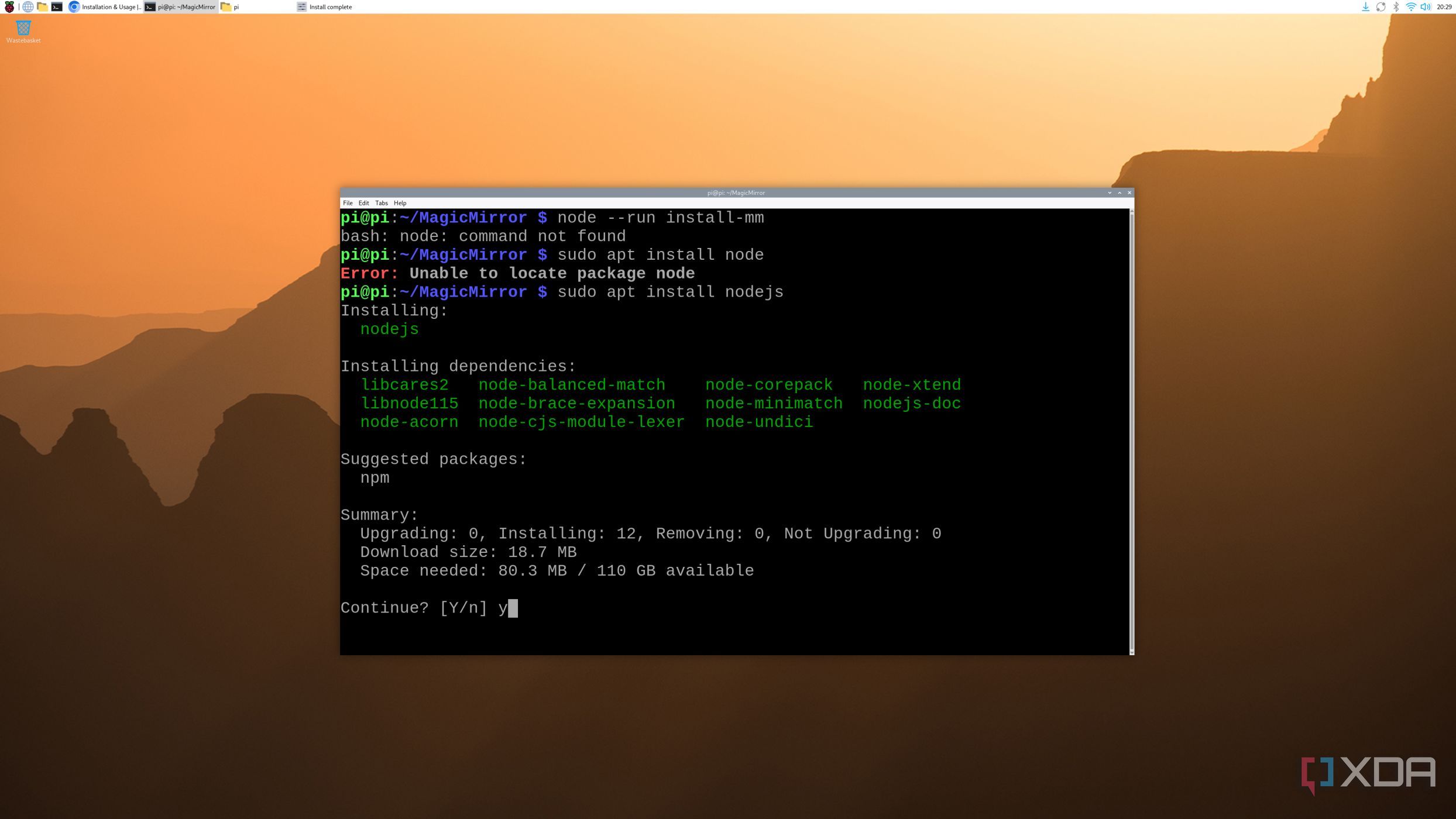Open the terminal Tabs menu
The width and height of the screenshot is (1456, 819).
(381, 203)
